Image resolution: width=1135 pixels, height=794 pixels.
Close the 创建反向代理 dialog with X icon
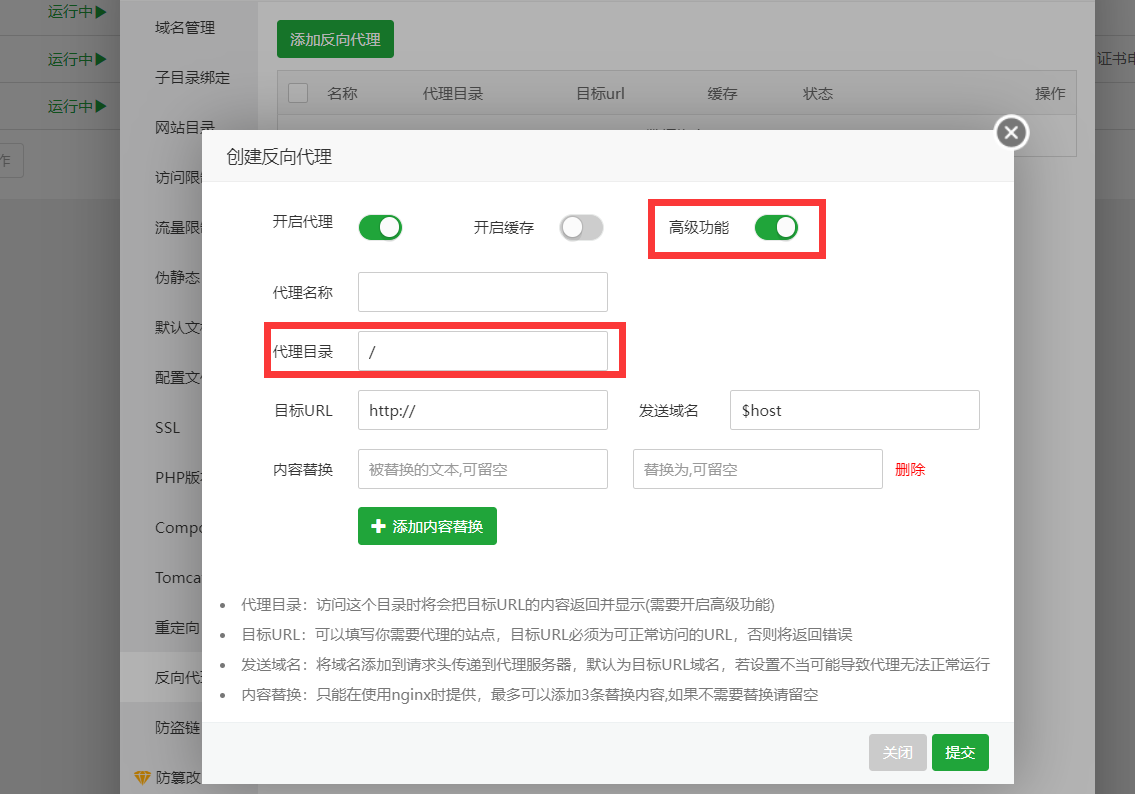(x=1011, y=132)
